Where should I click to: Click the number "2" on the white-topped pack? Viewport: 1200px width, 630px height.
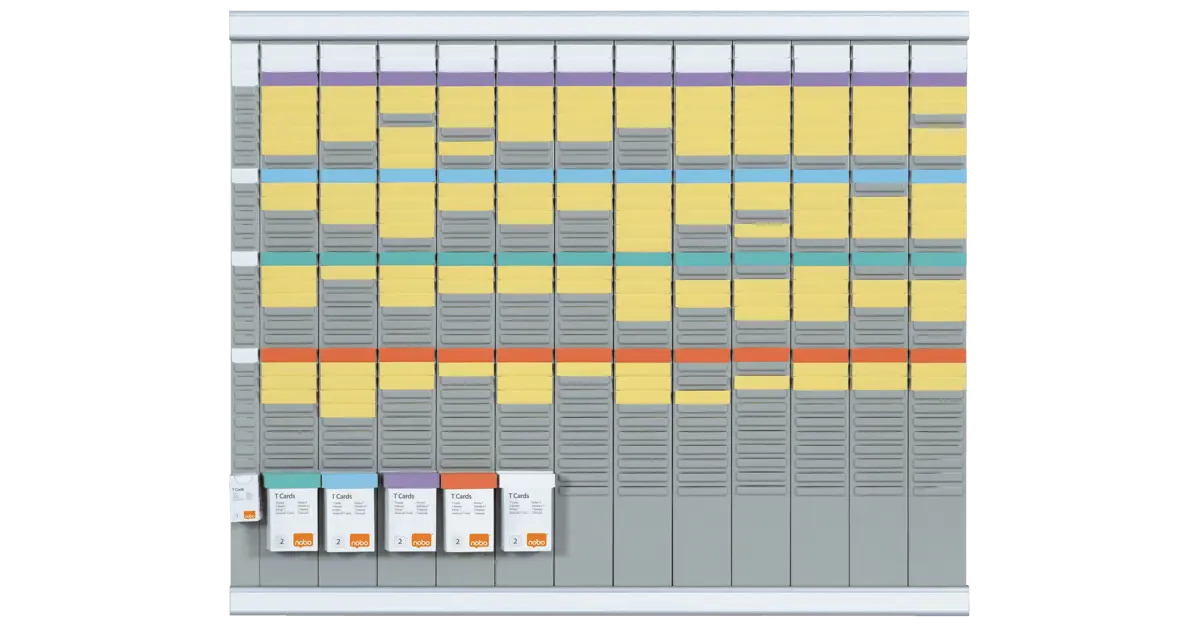[x=515, y=541]
